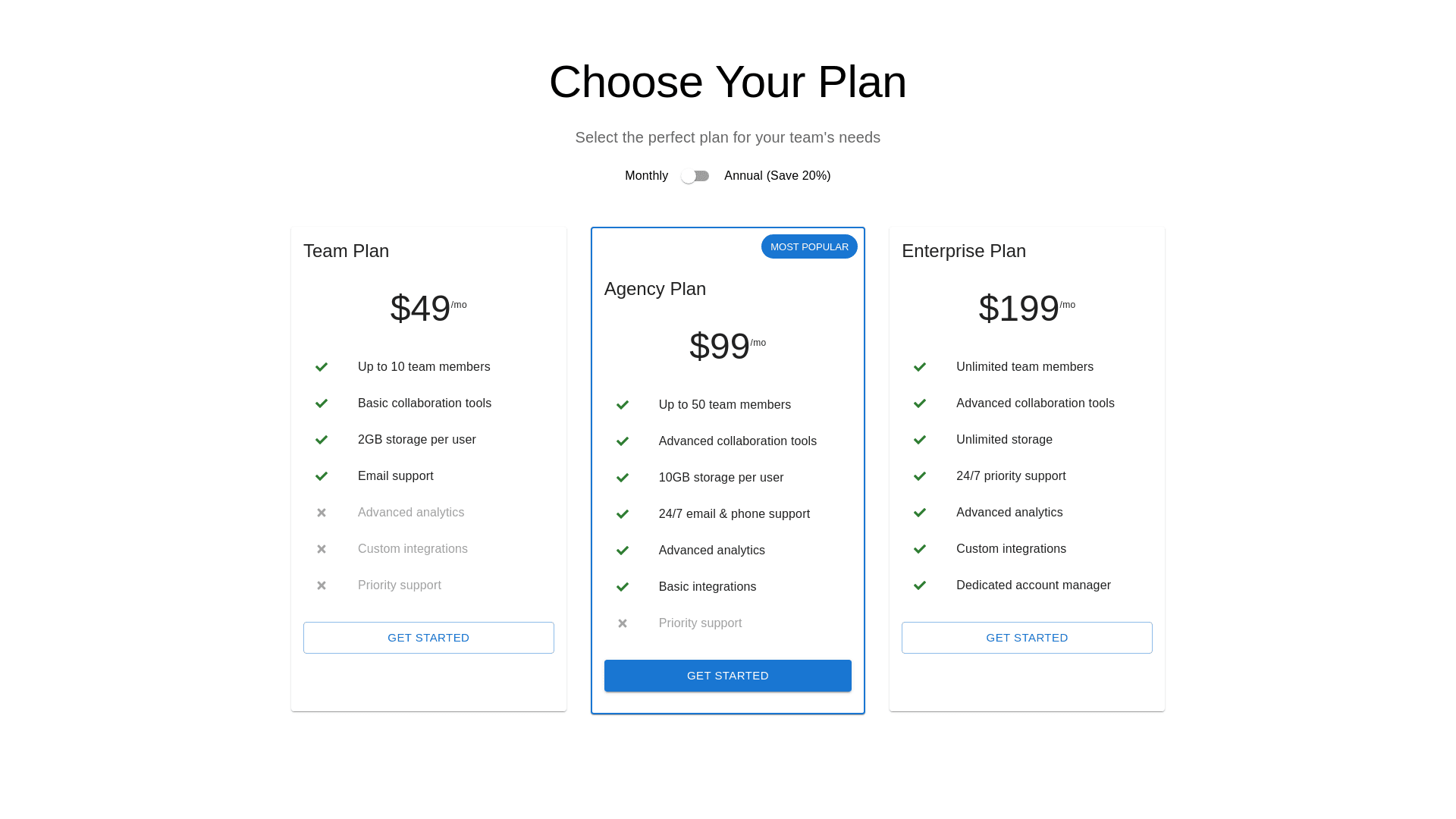Click the Enterprise Plan $199 price
Screen dimensions: 1456x819
(x=1018, y=309)
